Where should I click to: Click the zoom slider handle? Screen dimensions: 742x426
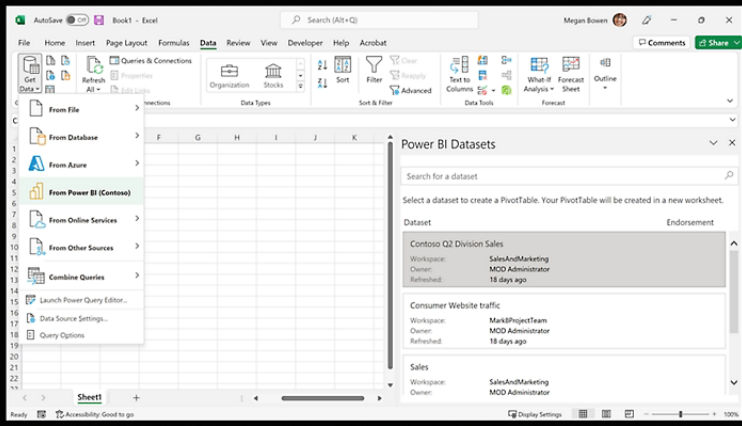point(680,414)
